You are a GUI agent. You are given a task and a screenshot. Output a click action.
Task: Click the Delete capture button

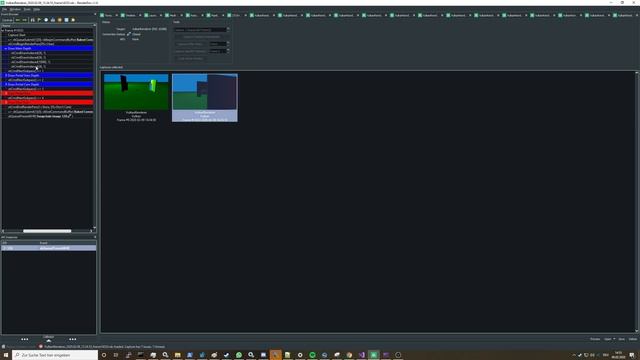pos(633,339)
